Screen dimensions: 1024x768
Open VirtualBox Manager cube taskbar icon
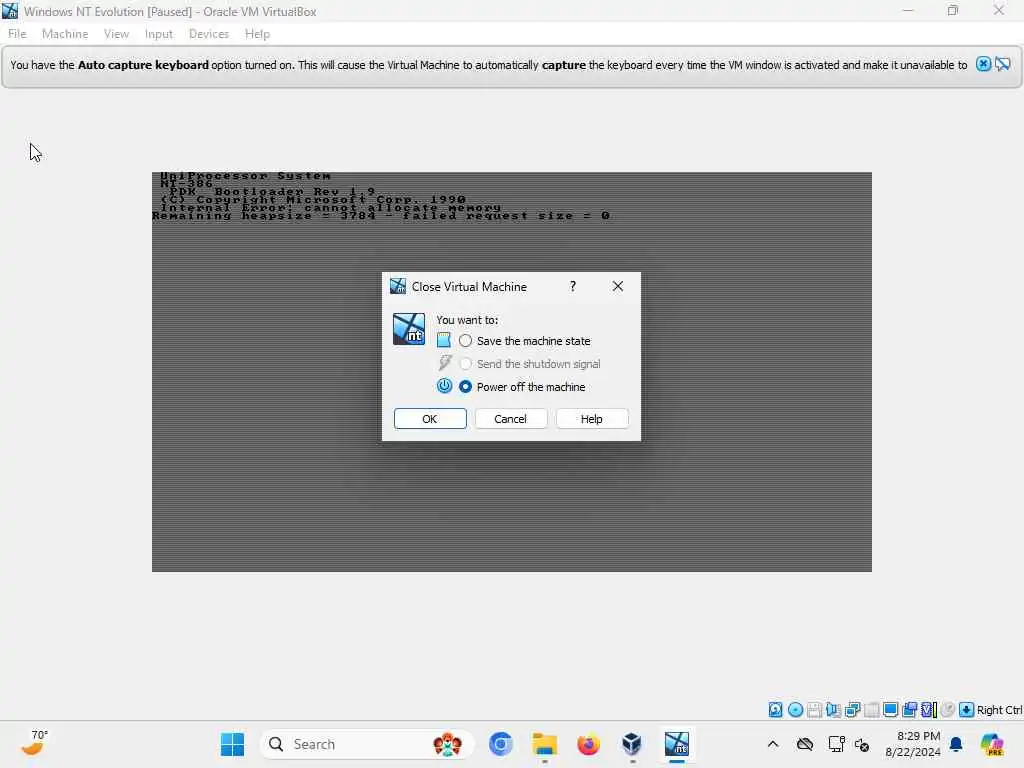point(632,744)
